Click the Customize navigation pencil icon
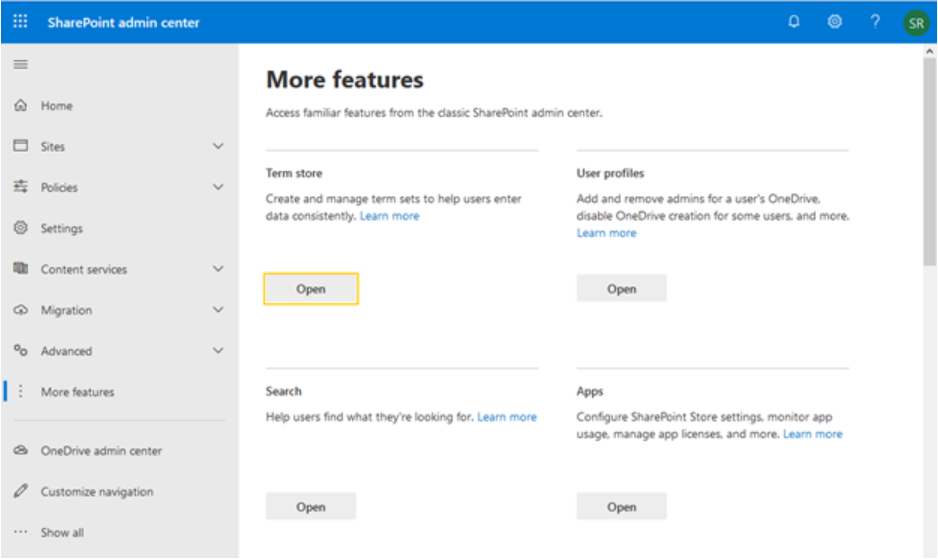This screenshot has width=938, height=559. (20, 492)
